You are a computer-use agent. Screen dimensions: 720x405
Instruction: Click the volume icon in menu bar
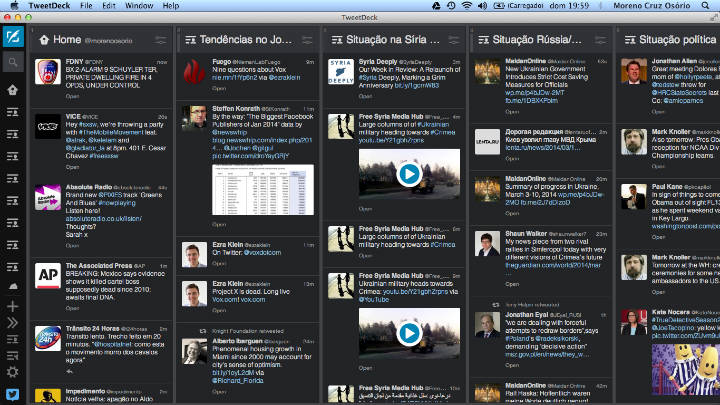pos(482,6)
